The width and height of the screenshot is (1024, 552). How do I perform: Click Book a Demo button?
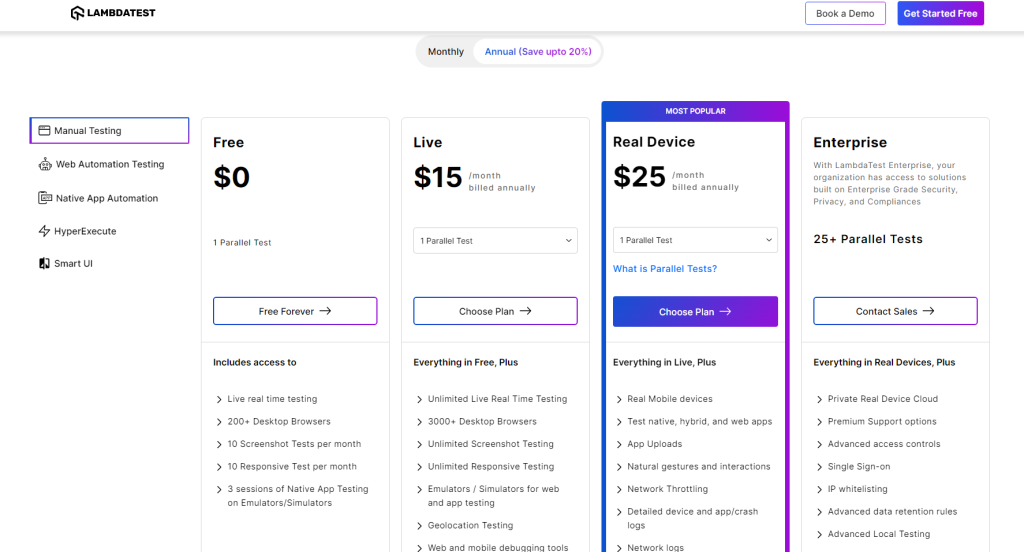pos(845,13)
